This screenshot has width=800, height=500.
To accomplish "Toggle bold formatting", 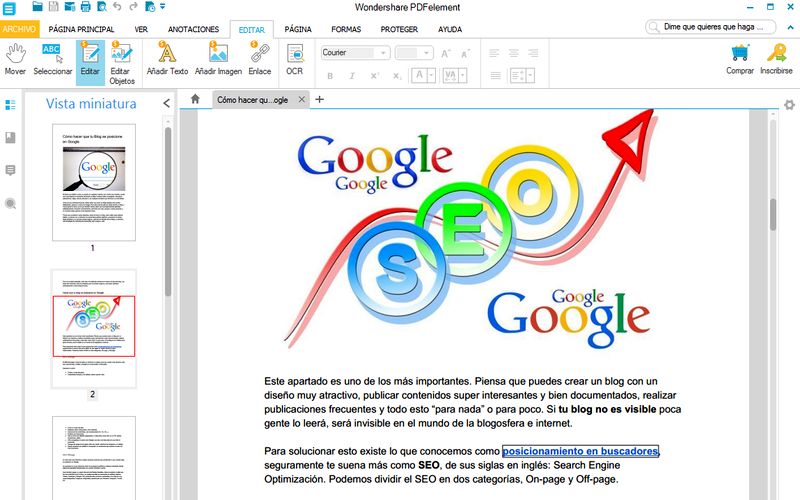I will [x=330, y=76].
